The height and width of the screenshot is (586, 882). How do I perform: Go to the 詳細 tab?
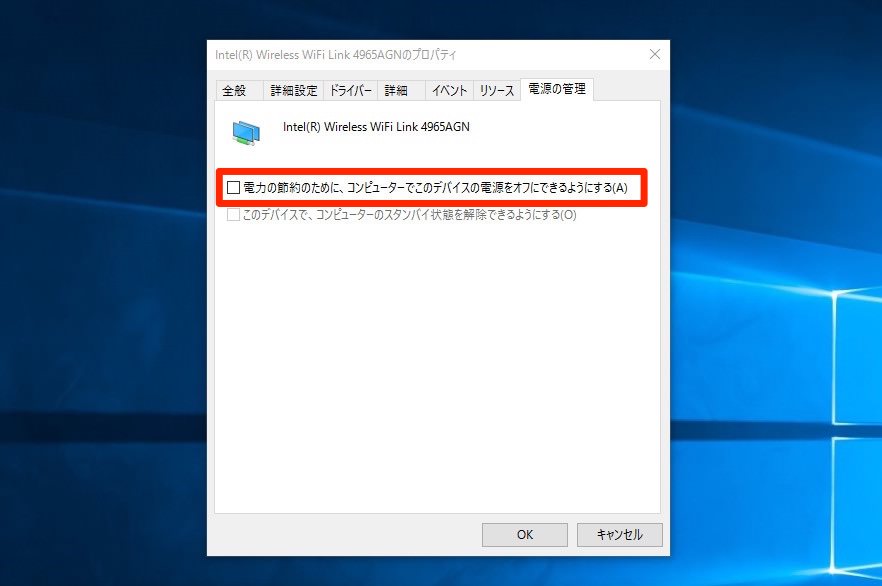pos(400,91)
